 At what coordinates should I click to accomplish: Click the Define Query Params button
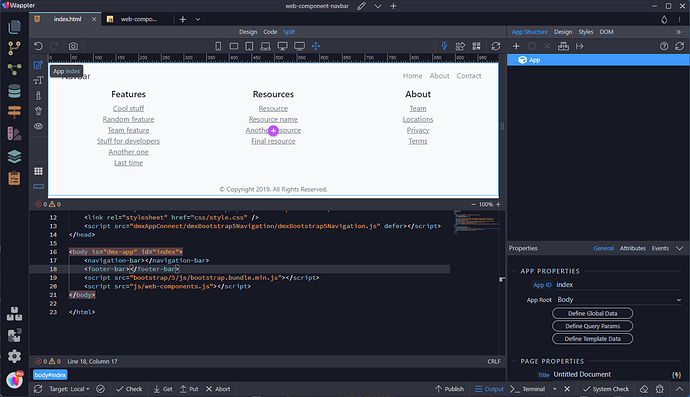tap(592, 326)
